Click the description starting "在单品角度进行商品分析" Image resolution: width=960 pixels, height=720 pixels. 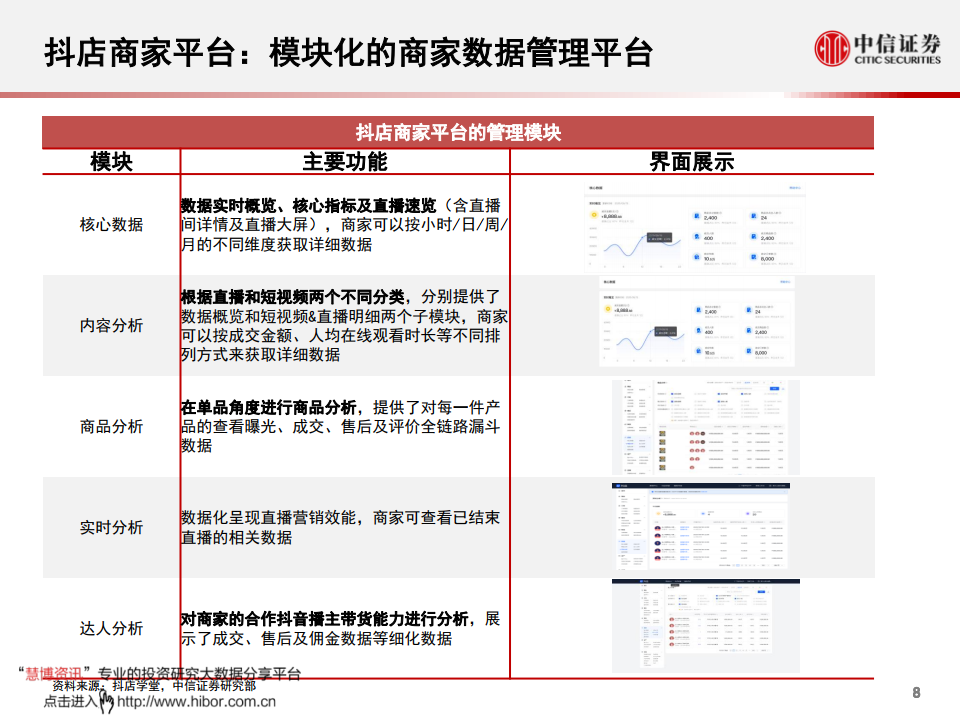pyautogui.click(x=341, y=426)
